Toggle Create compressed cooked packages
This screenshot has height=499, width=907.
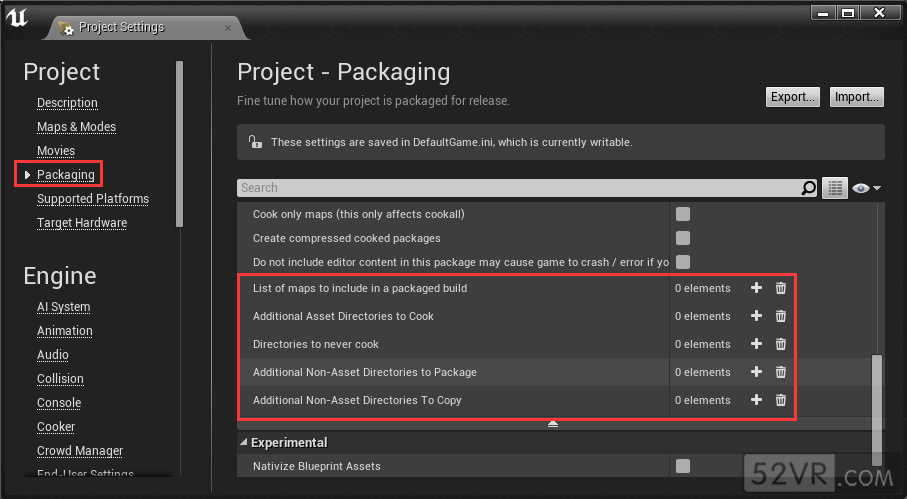[x=683, y=238]
